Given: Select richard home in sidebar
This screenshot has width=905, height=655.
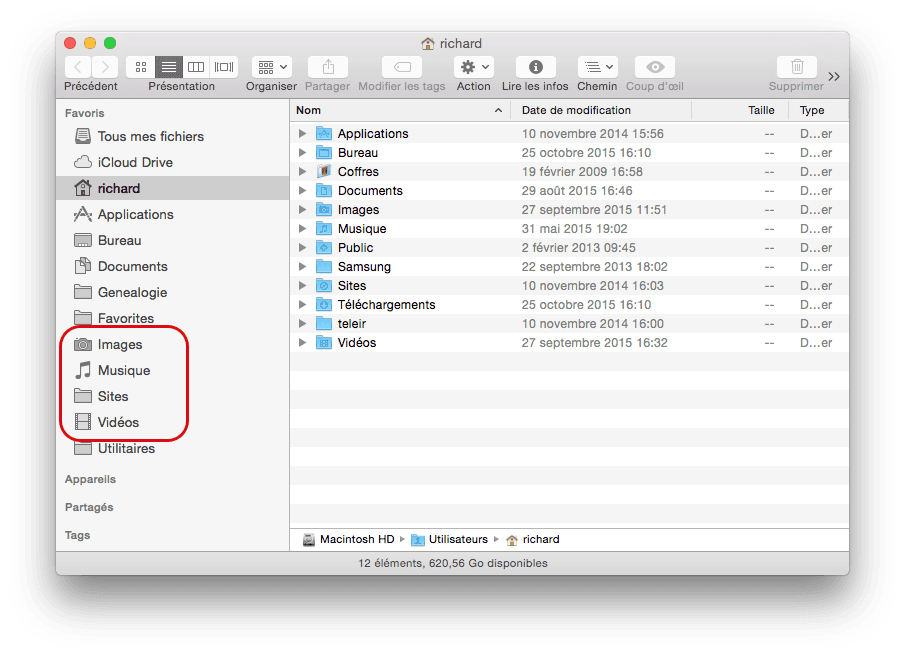Looking at the screenshot, I should [173, 188].
